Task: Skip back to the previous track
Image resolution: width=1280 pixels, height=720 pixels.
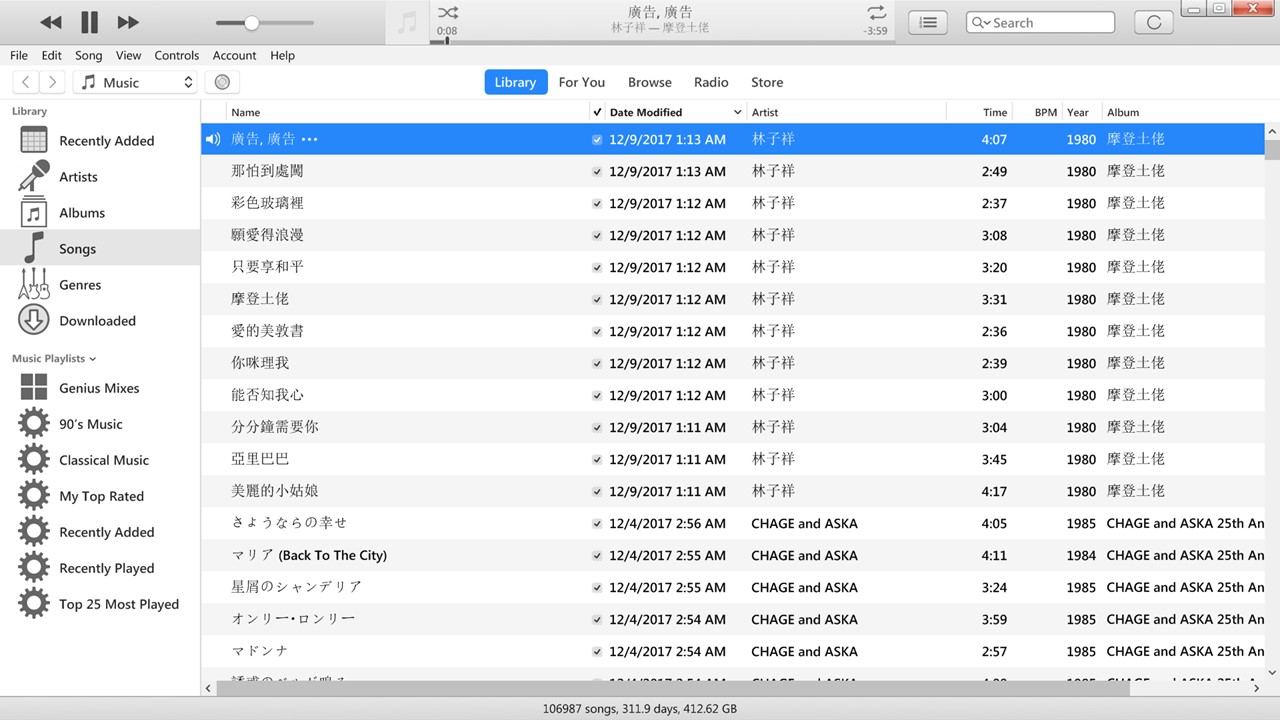Action: point(51,22)
